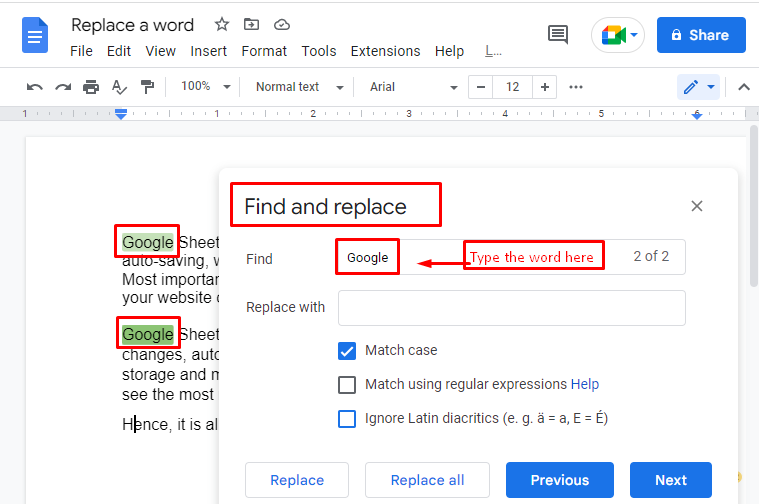Click the Replace all button
The image size is (759, 504).
pos(427,480)
